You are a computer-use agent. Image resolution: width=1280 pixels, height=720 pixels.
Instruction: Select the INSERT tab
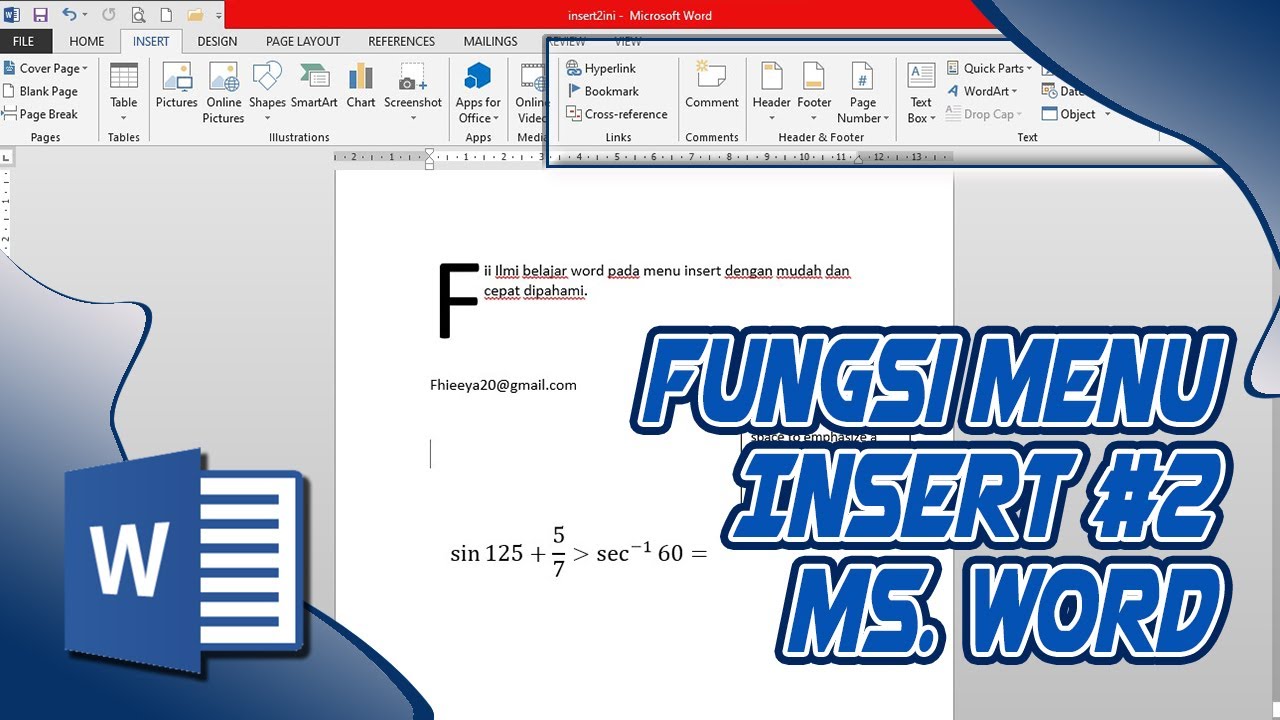tap(151, 41)
